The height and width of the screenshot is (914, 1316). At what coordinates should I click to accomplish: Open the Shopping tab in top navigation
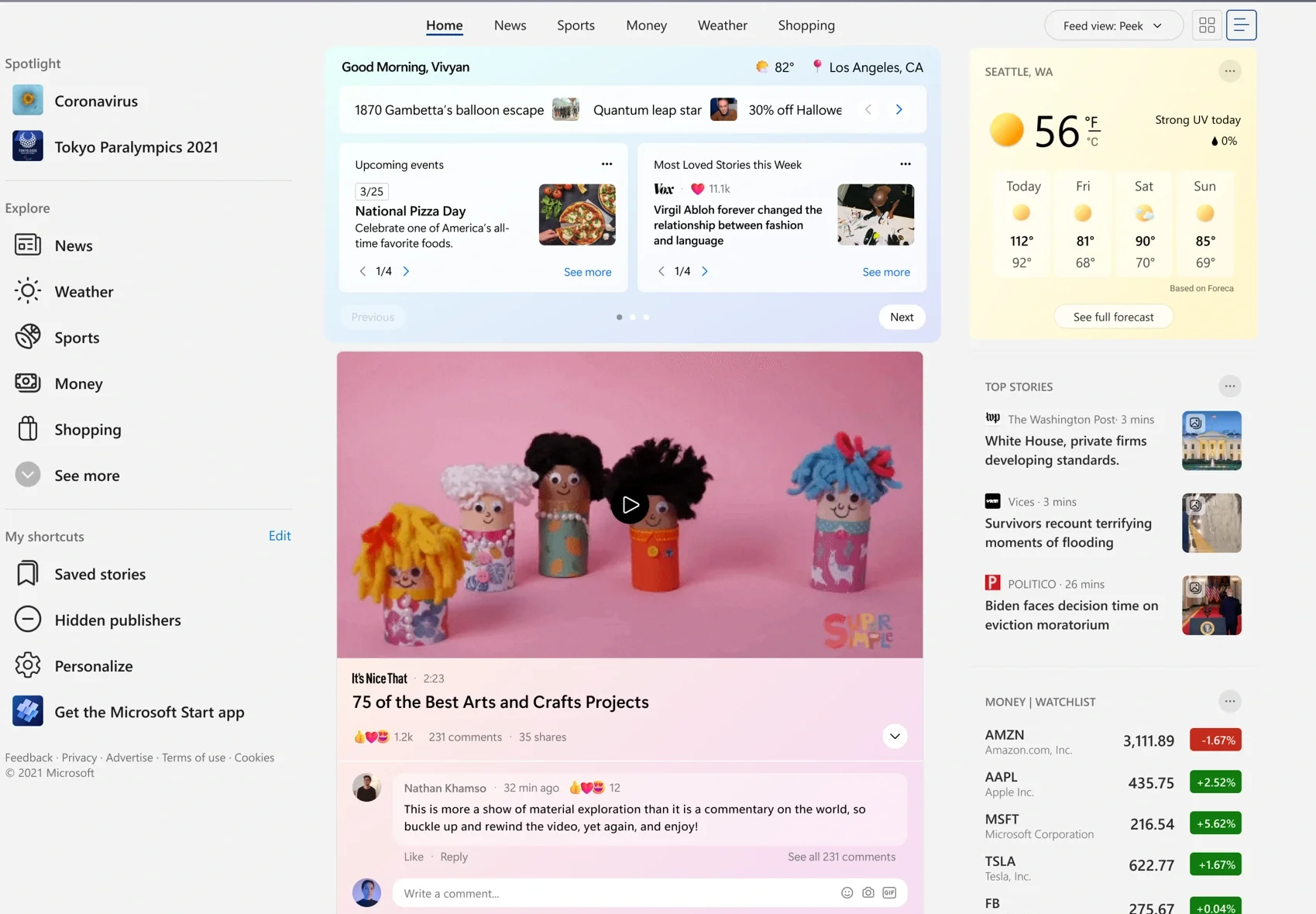coord(806,26)
